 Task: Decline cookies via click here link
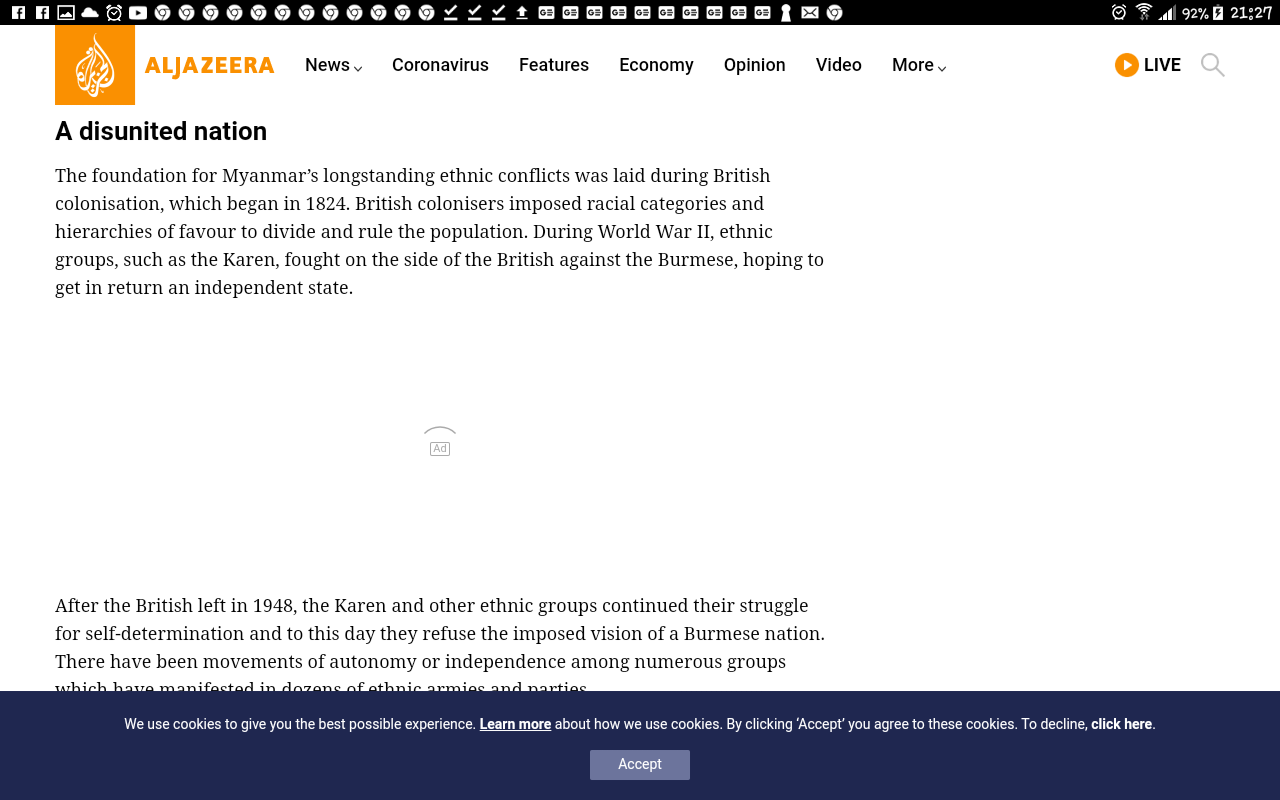(x=1121, y=724)
